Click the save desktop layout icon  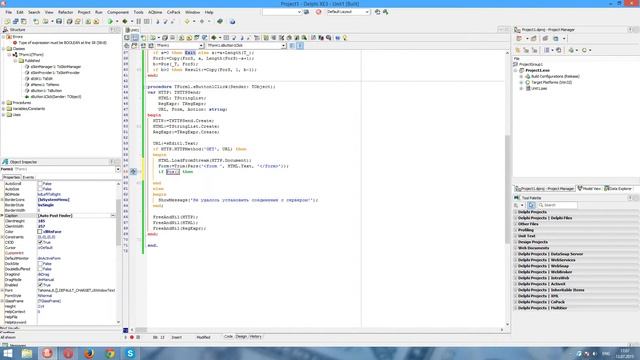[x=378, y=12]
